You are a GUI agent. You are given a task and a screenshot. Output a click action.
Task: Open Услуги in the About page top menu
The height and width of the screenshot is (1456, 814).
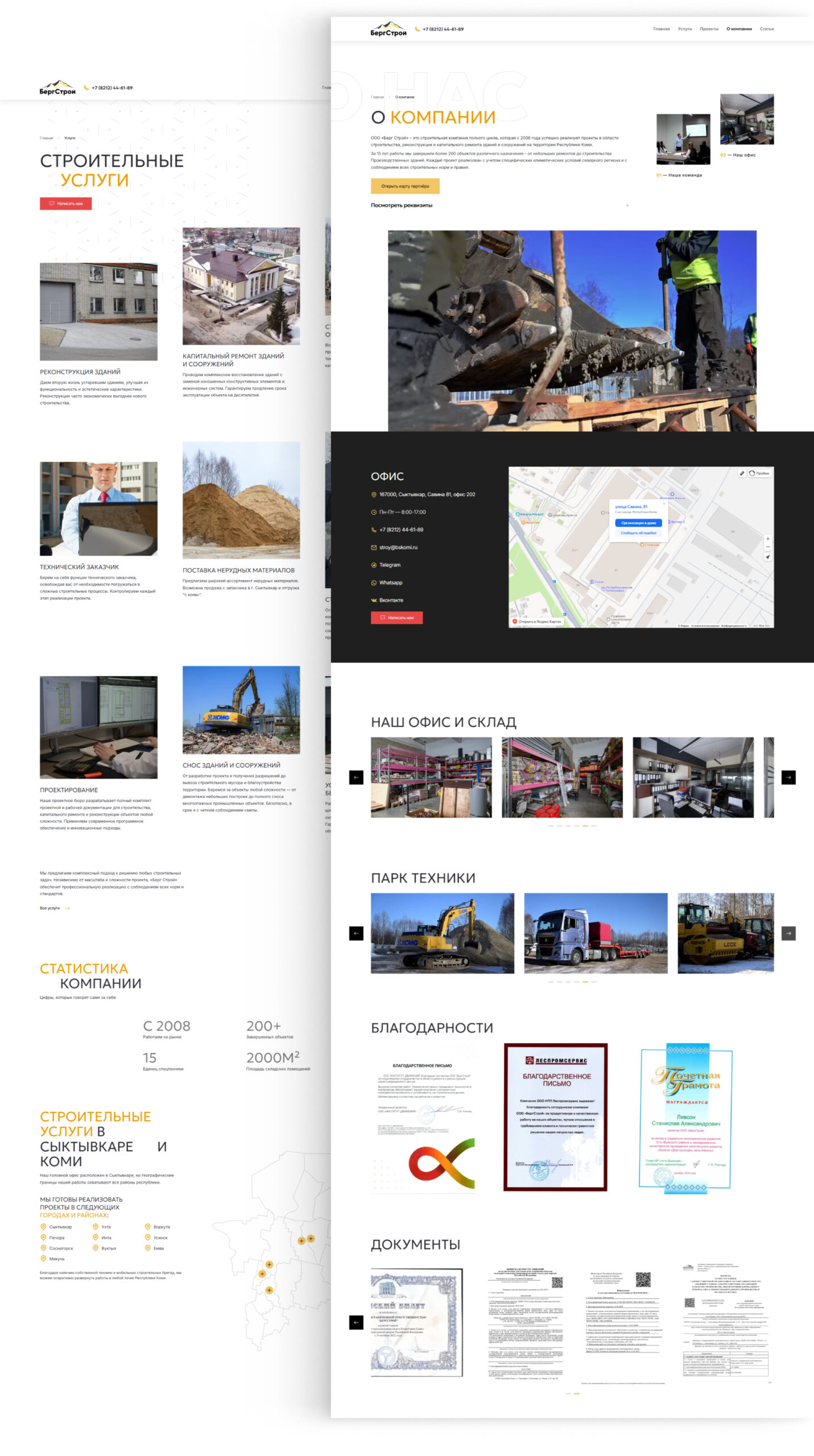685,29
